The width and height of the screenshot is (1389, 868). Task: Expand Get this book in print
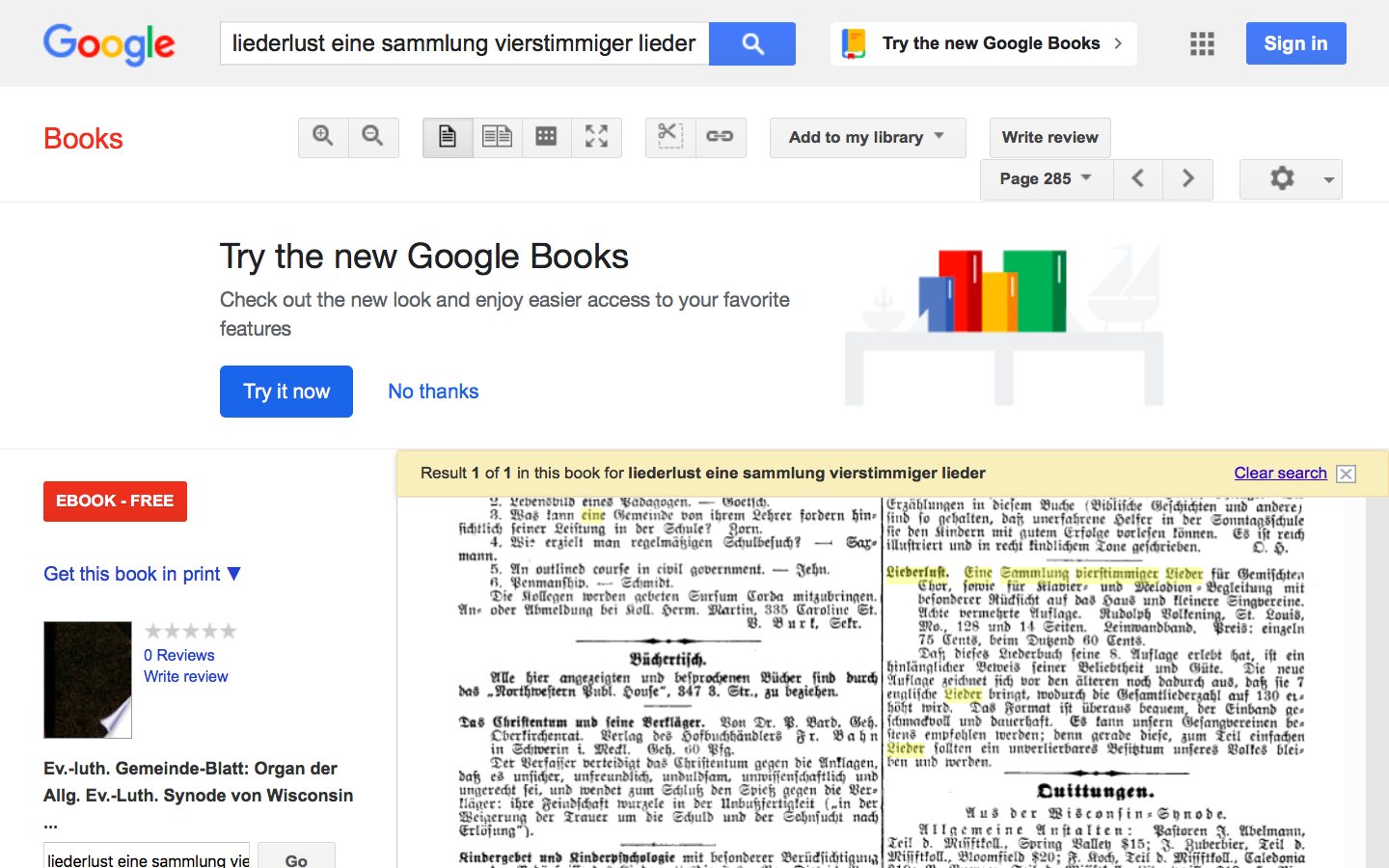tap(142, 574)
